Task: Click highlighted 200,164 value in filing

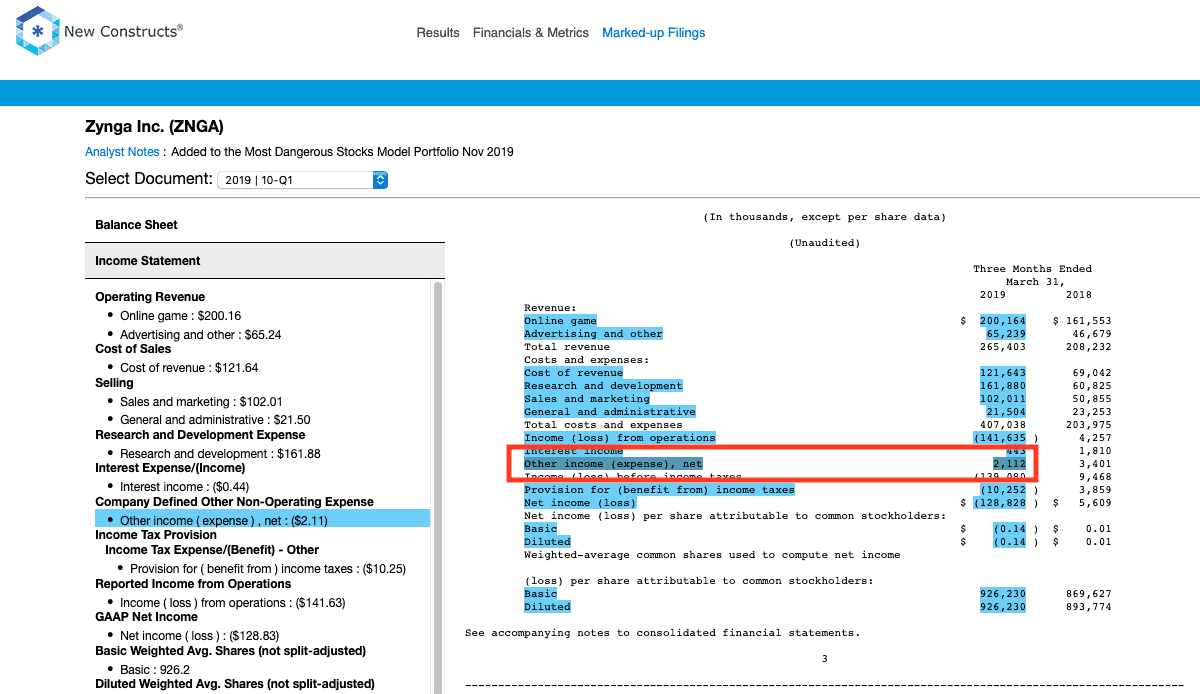Action: pyautogui.click(x=1003, y=321)
